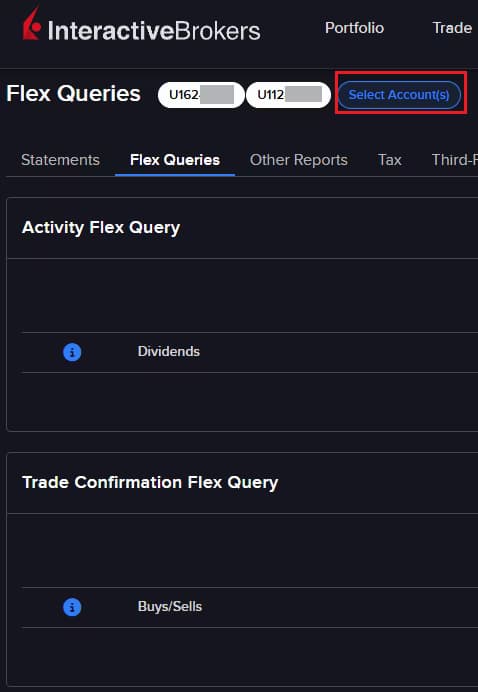Select the U112 account chip
Viewport: 478px width, 692px height.
pos(288,95)
